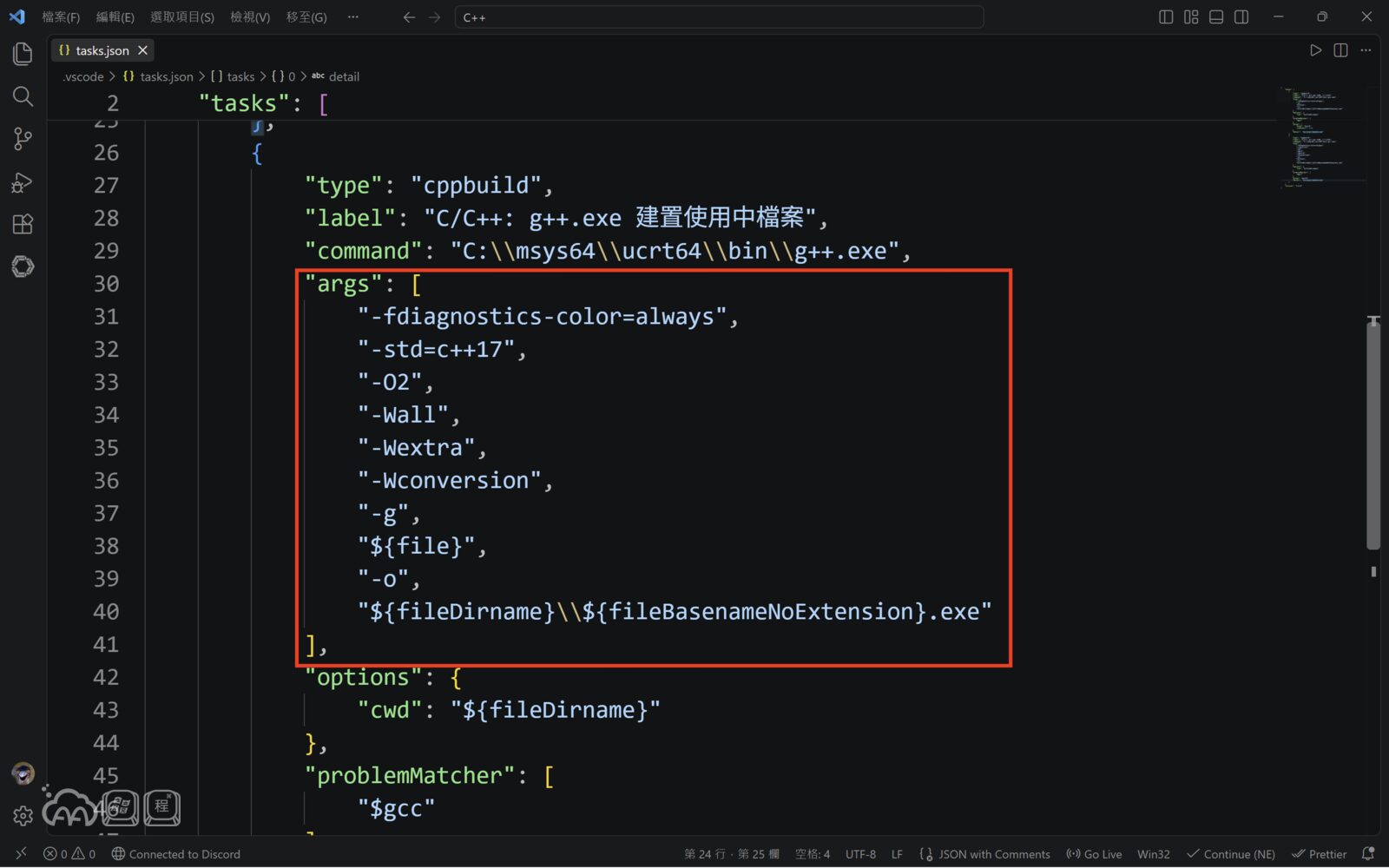Image resolution: width=1389 pixels, height=868 pixels.
Task: Open the 編輯(E) menu
Action: click(115, 17)
